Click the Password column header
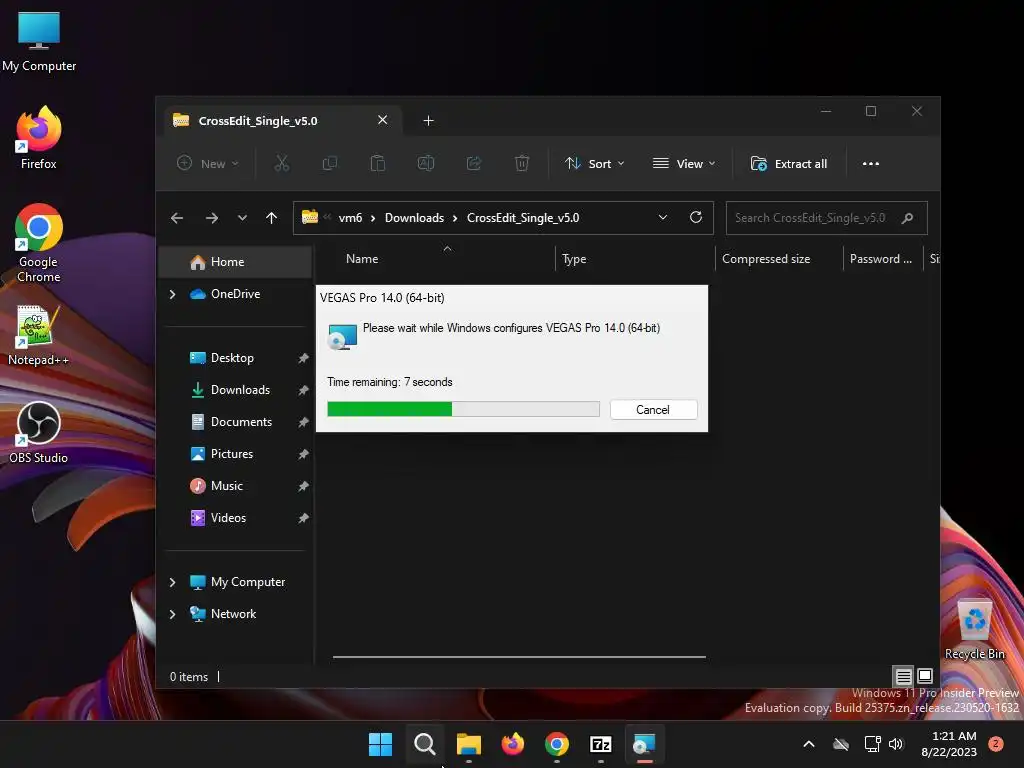The height and width of the screenshot is (768, 1024). pos(881,259)
